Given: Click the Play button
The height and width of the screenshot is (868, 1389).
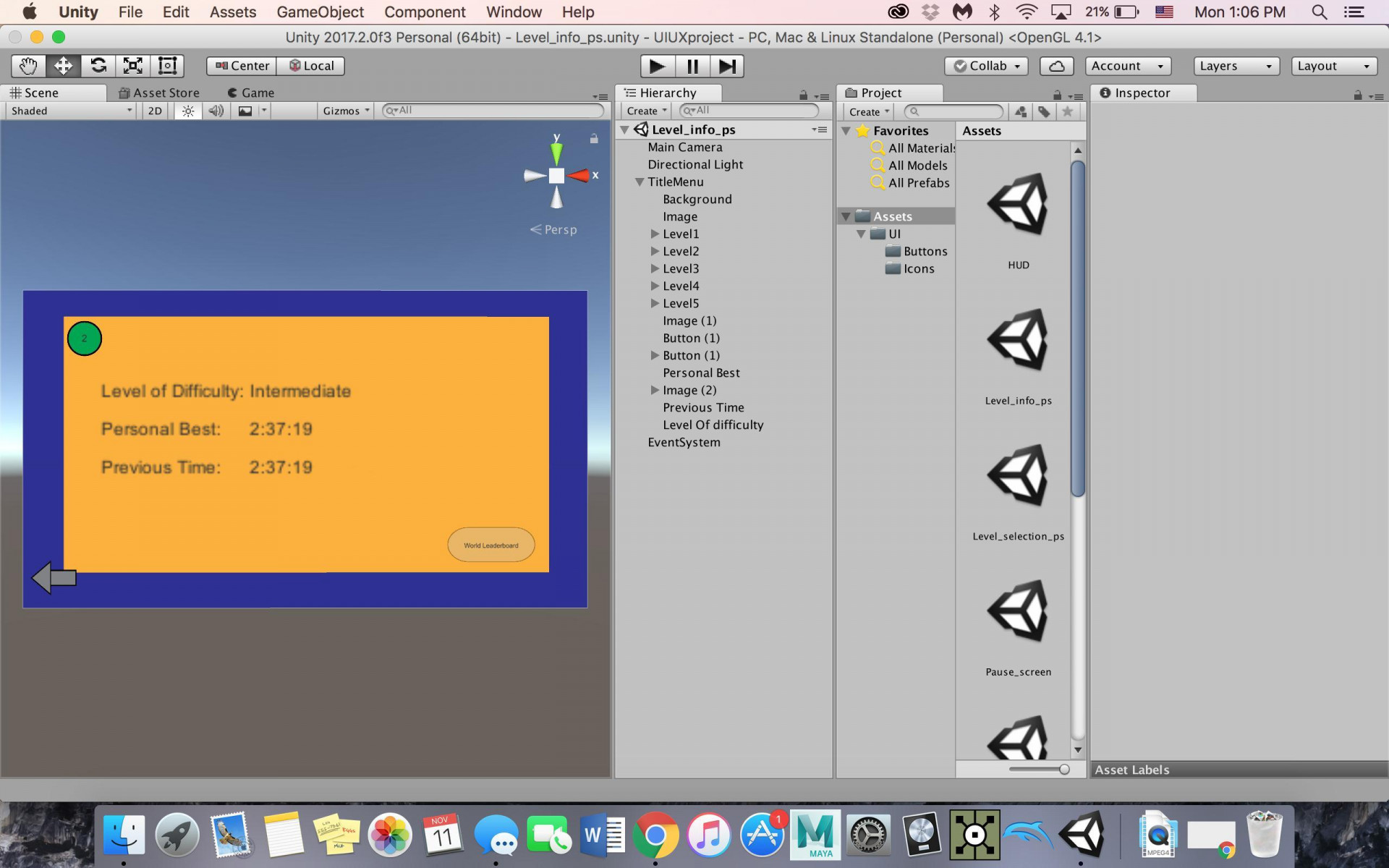Looking at the screenshot, I should click(657, 67).
